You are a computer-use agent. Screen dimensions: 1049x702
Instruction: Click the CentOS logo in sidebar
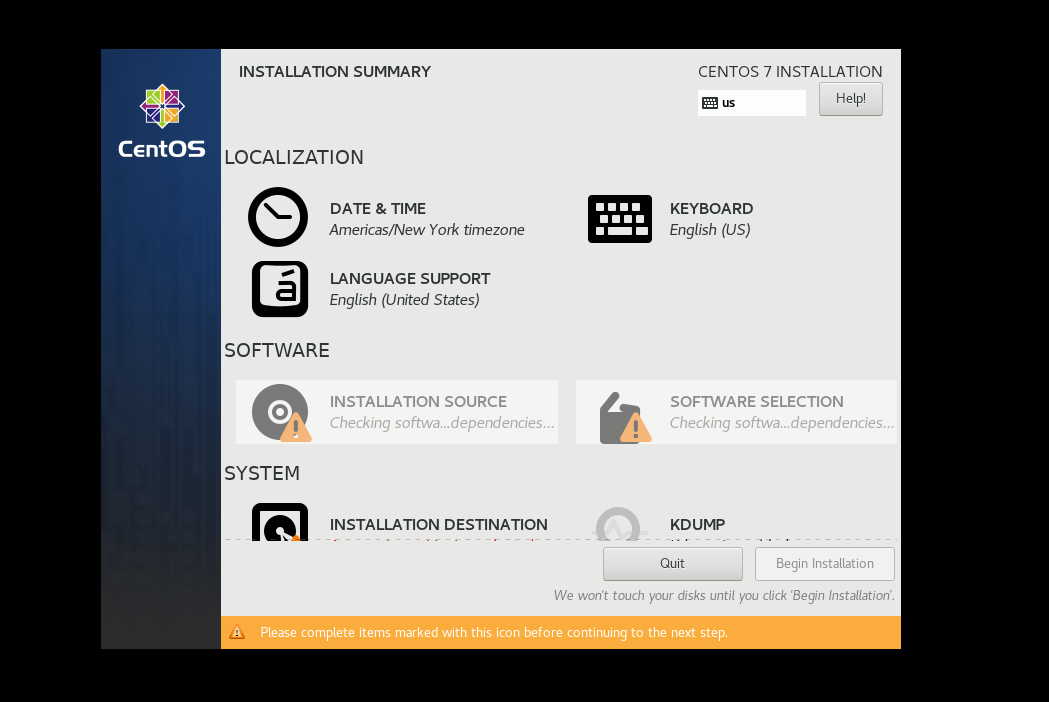click(x=161, y=121)
